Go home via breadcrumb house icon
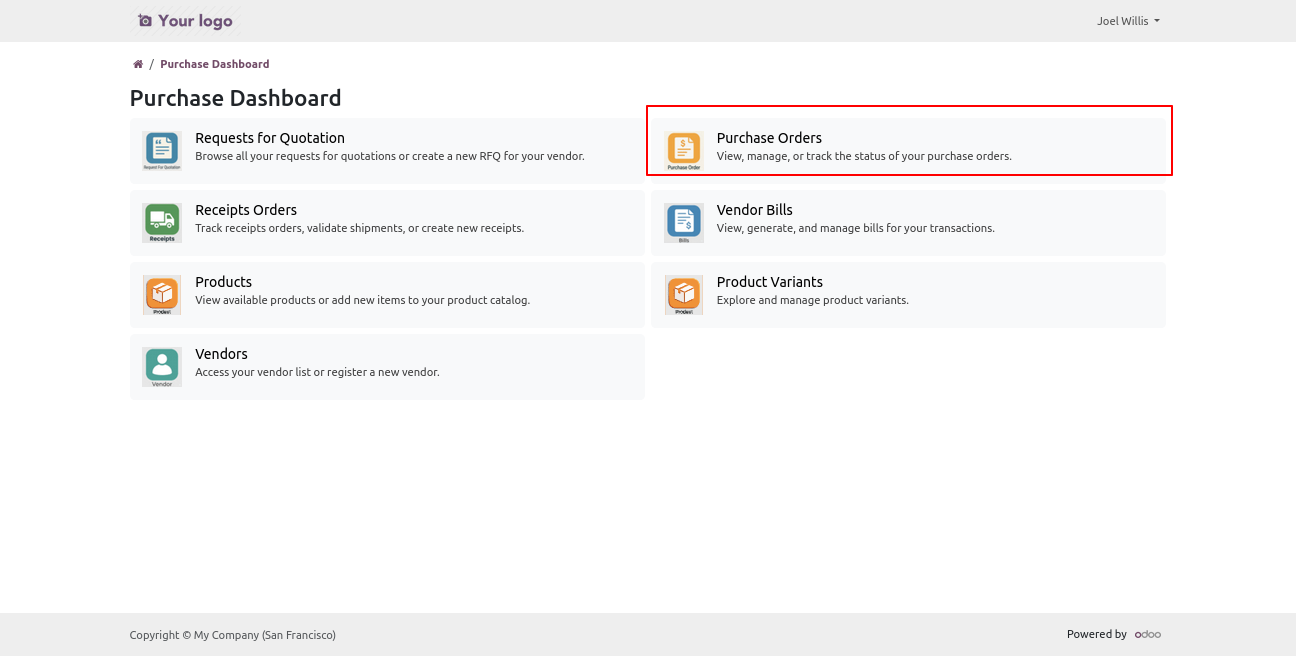This screenshot has width=1296, height=656. tap(138, 64)
